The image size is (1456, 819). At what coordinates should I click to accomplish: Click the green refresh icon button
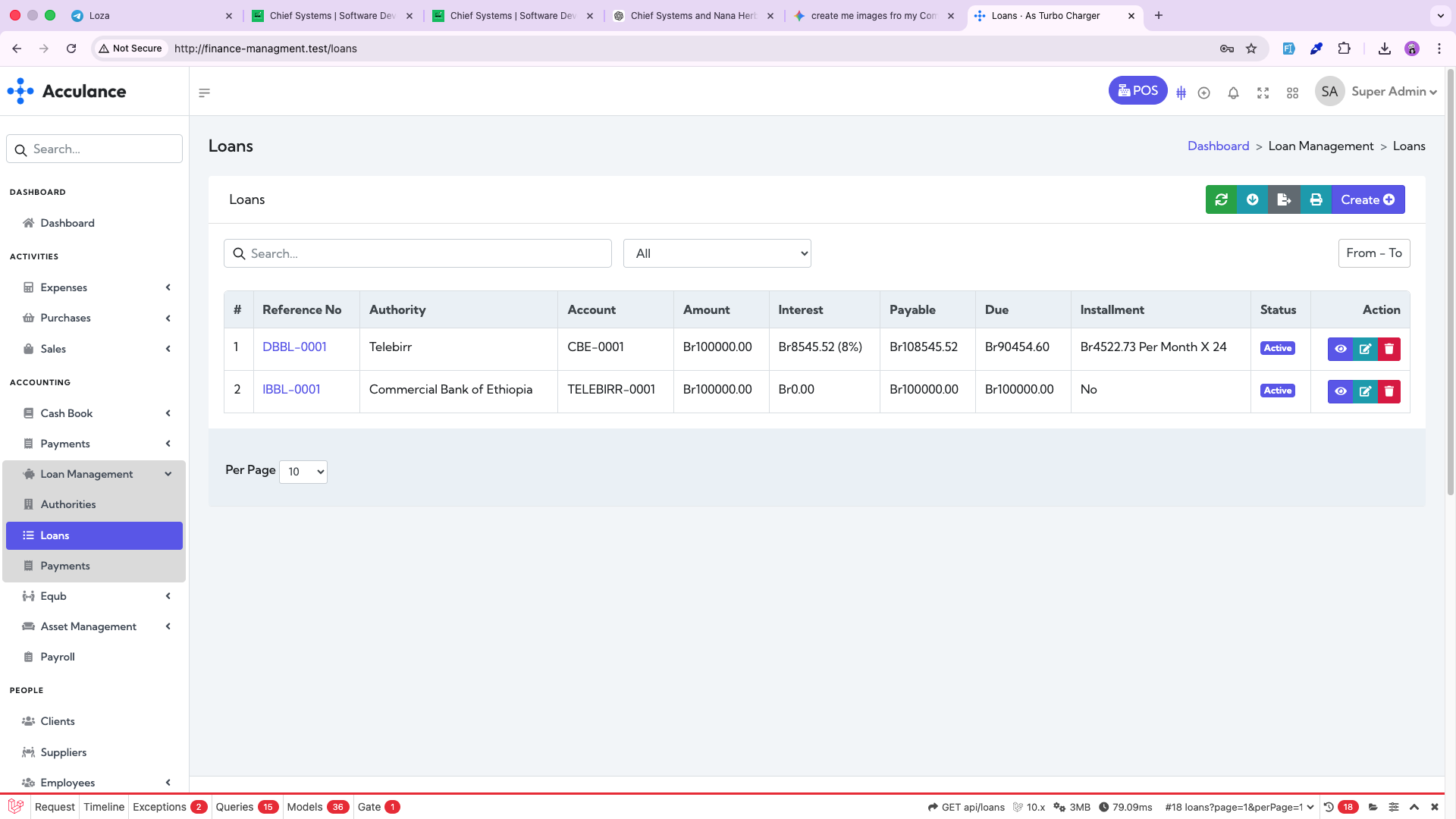pos(1221,199)
